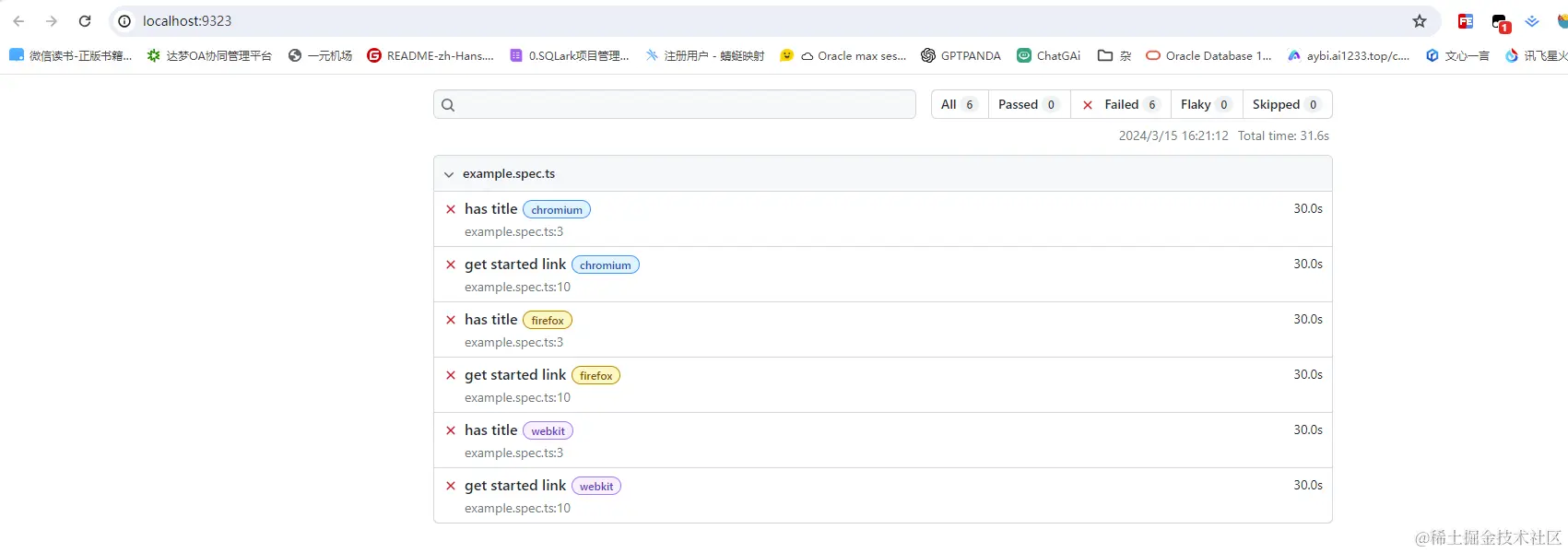The width and height of the screenshot is (1568, 553).
Task: Filter by Failed 6 tests
Action: pyautogui.click(x=1121, y=104)
